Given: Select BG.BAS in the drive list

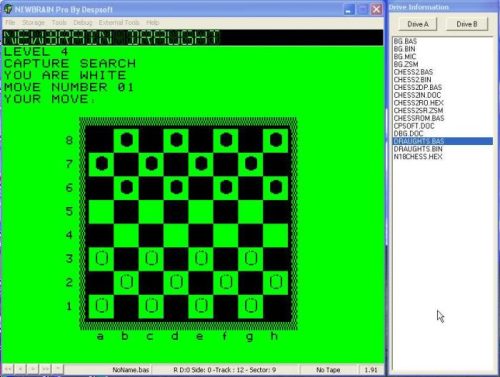Looking at the screenshot, I should point(405,41).
